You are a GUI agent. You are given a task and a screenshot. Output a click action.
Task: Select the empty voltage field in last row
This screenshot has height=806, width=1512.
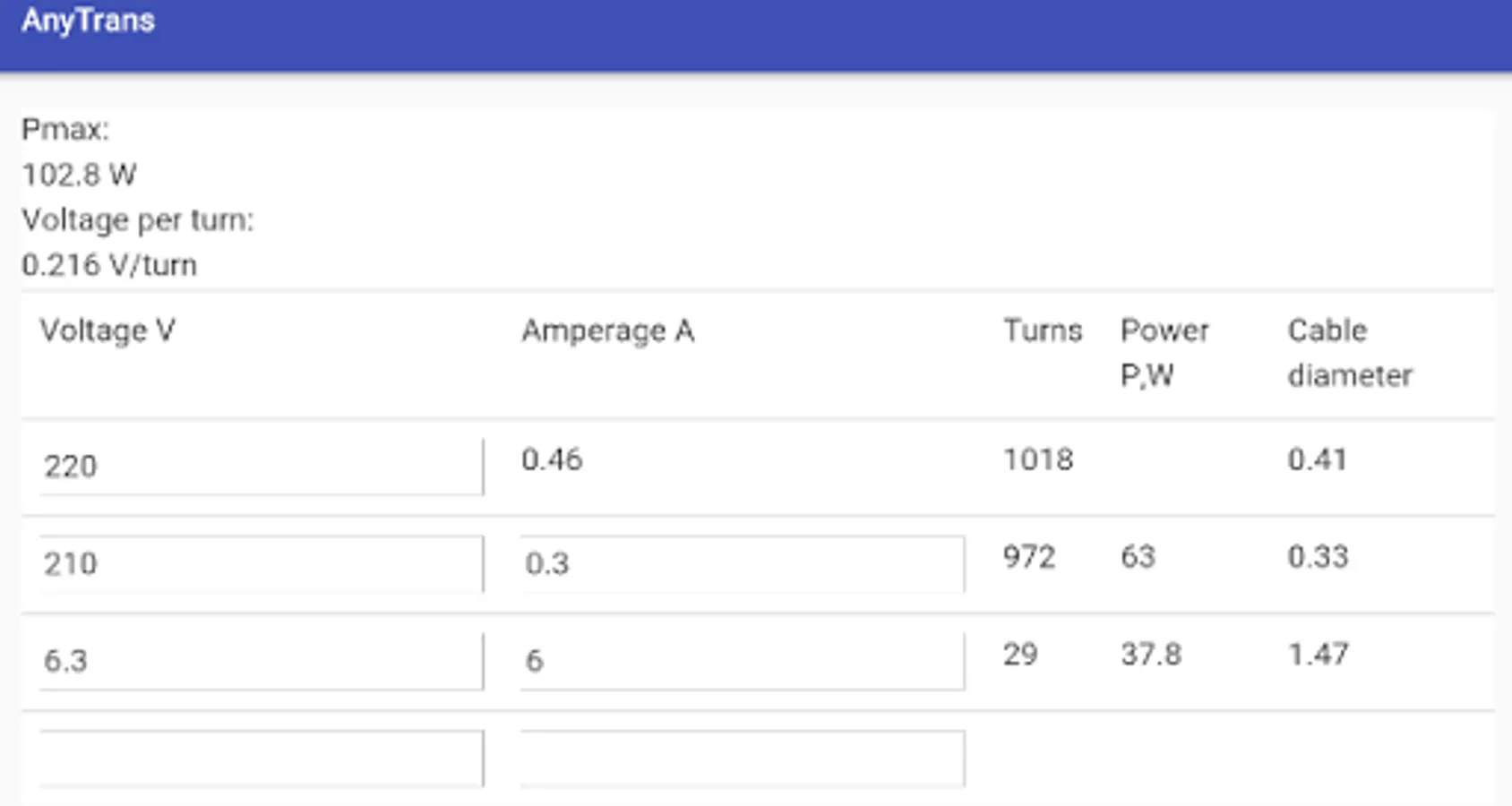tap(262, 759)
